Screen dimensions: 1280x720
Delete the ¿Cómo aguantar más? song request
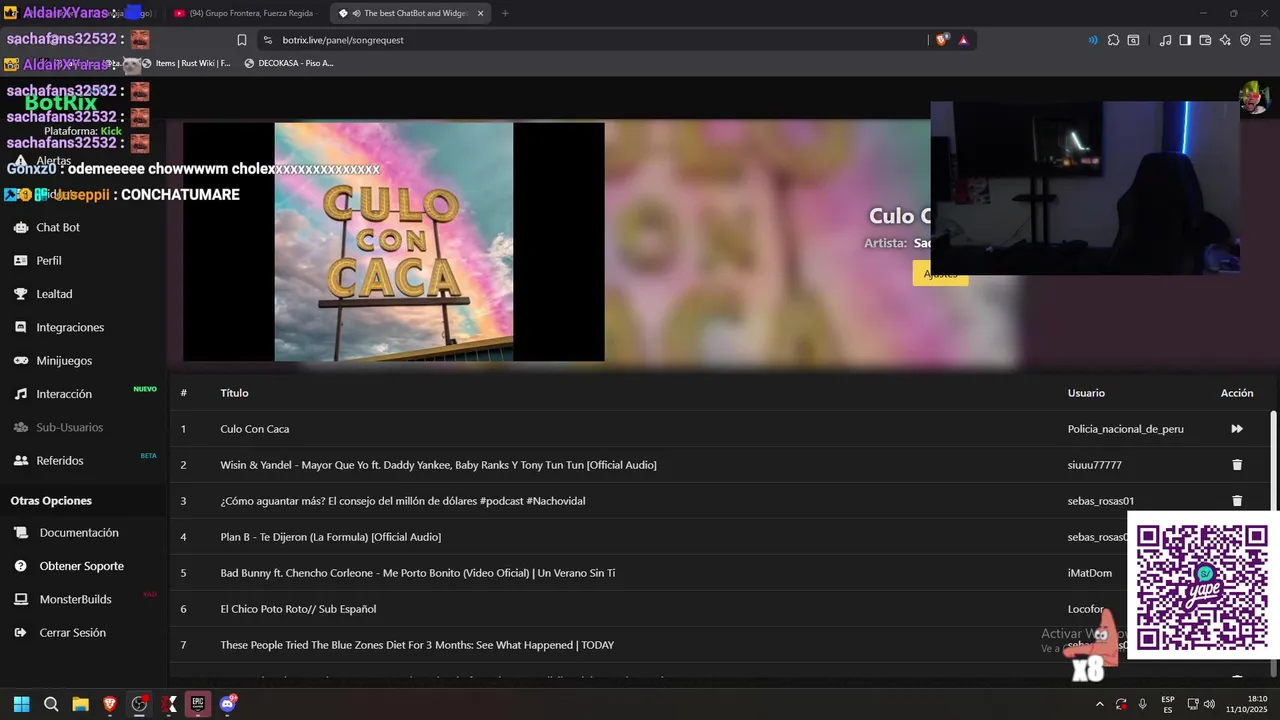(x=1237, y=501)
